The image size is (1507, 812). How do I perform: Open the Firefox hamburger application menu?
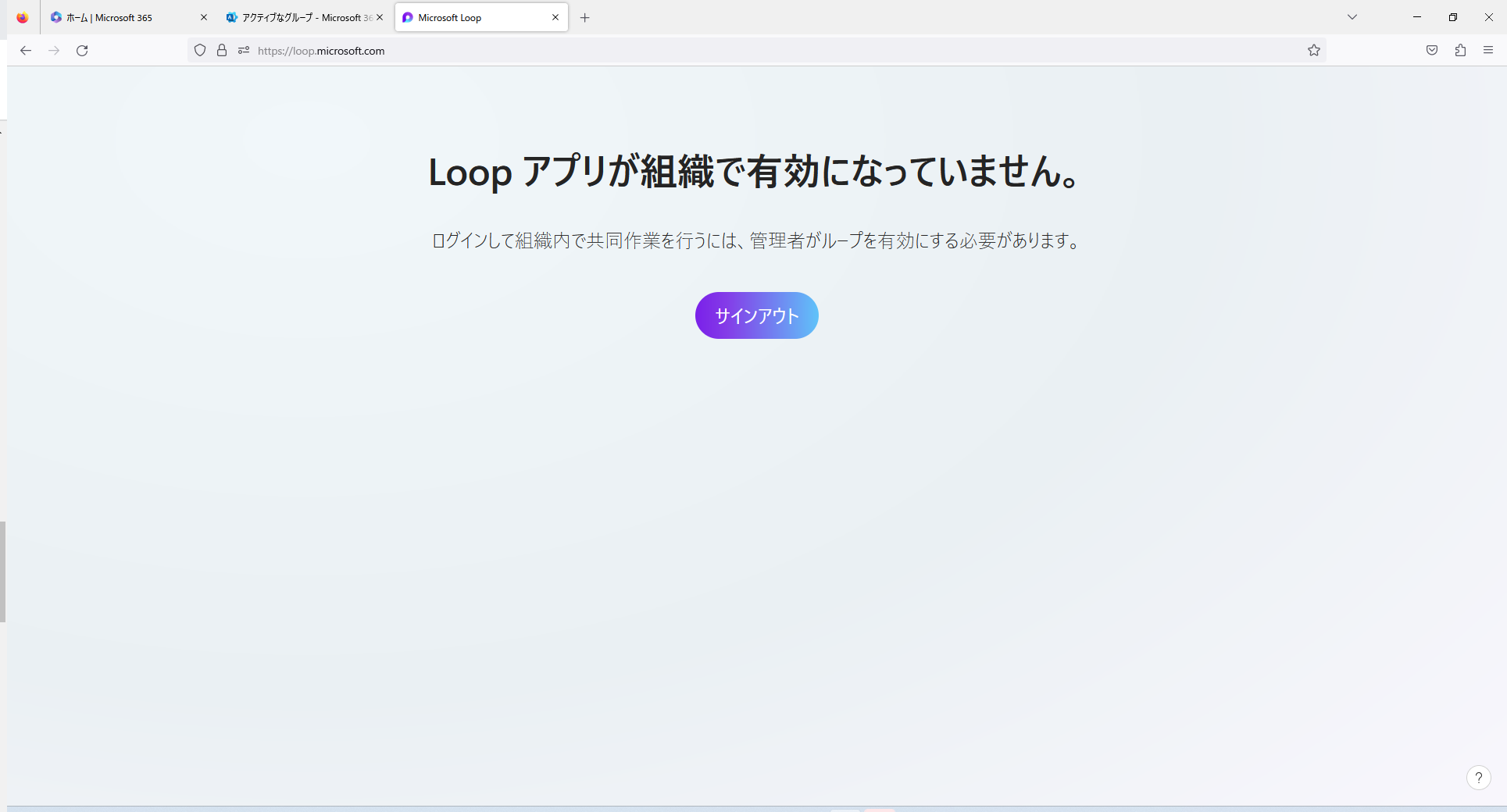1488,51
